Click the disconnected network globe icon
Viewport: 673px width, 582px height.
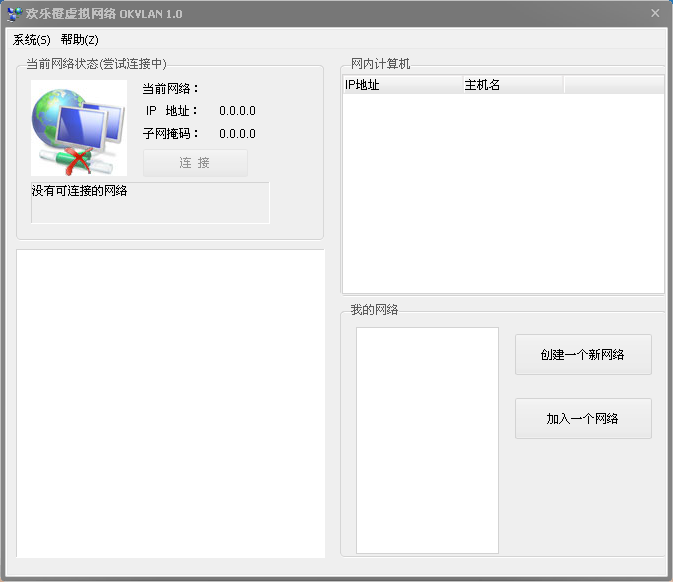79,128
